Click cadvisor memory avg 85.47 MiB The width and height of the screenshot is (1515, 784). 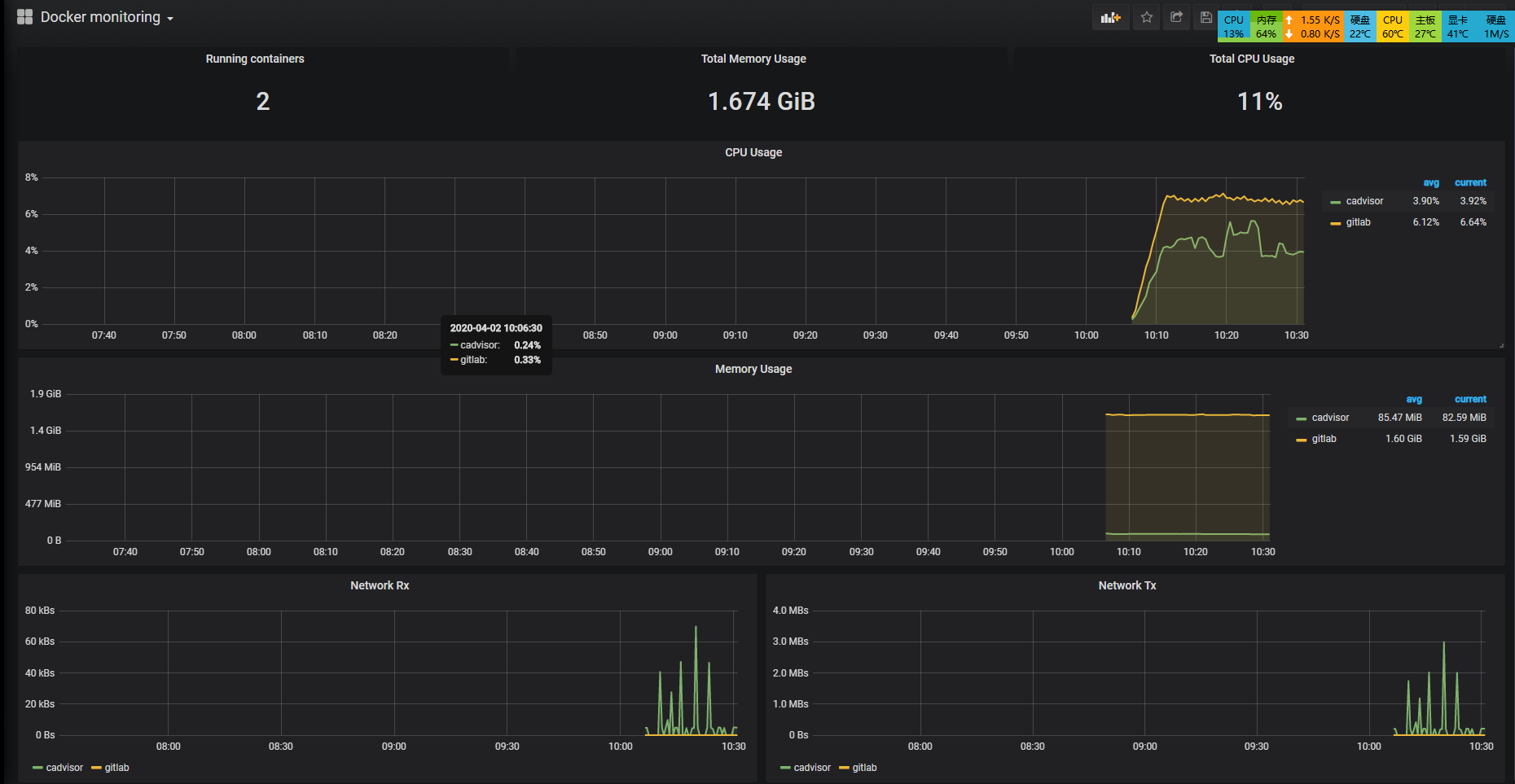point(1399,418)
